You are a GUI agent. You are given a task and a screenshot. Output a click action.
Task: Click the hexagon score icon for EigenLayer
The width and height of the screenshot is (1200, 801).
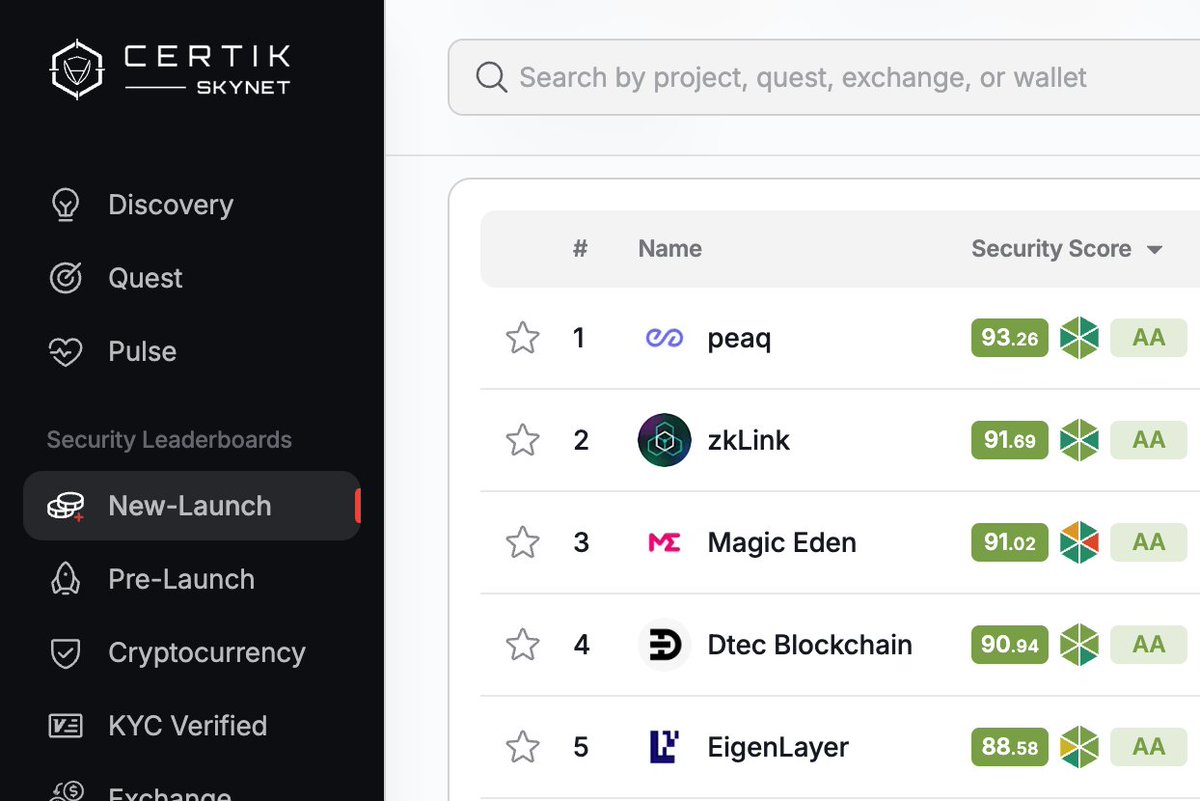1079,747
